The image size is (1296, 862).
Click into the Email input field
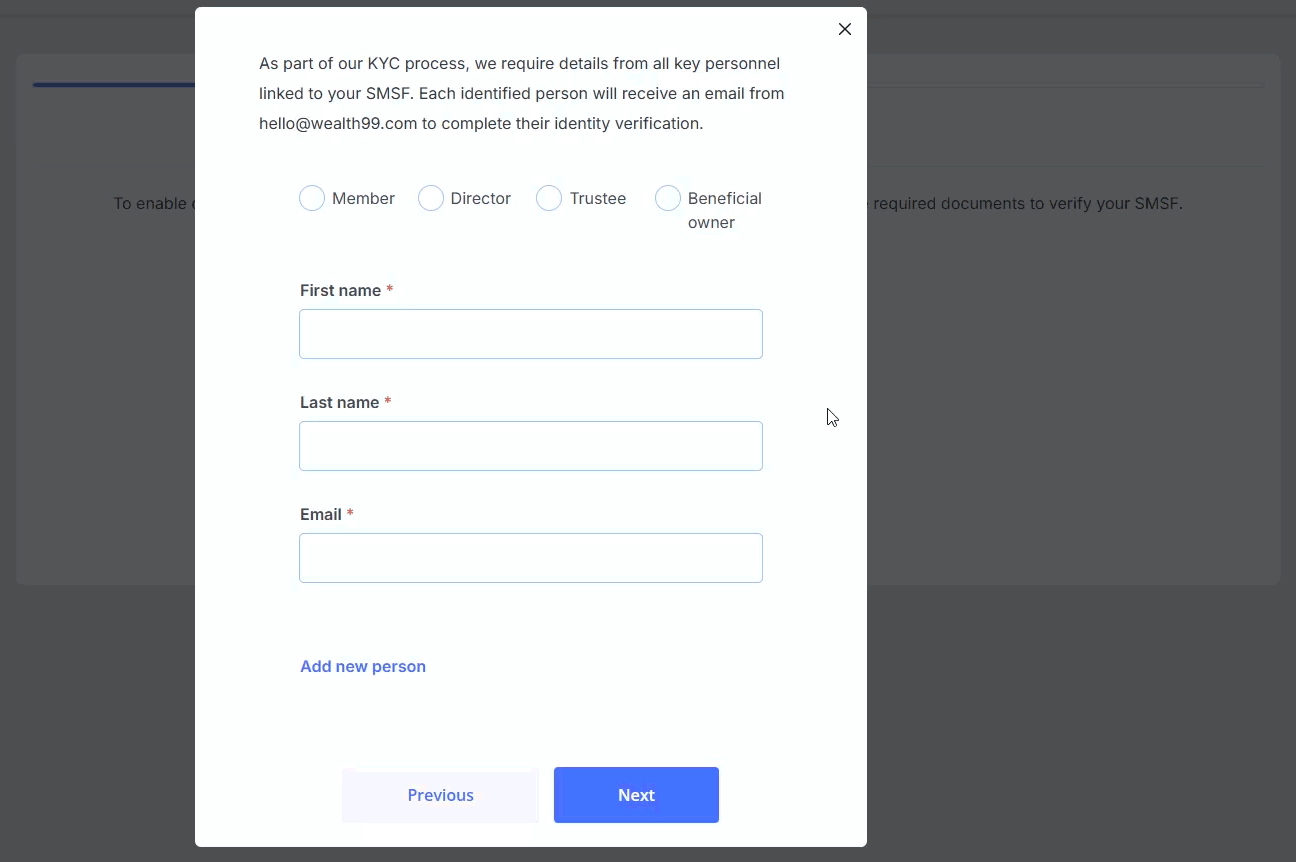[x=531, y=558]
